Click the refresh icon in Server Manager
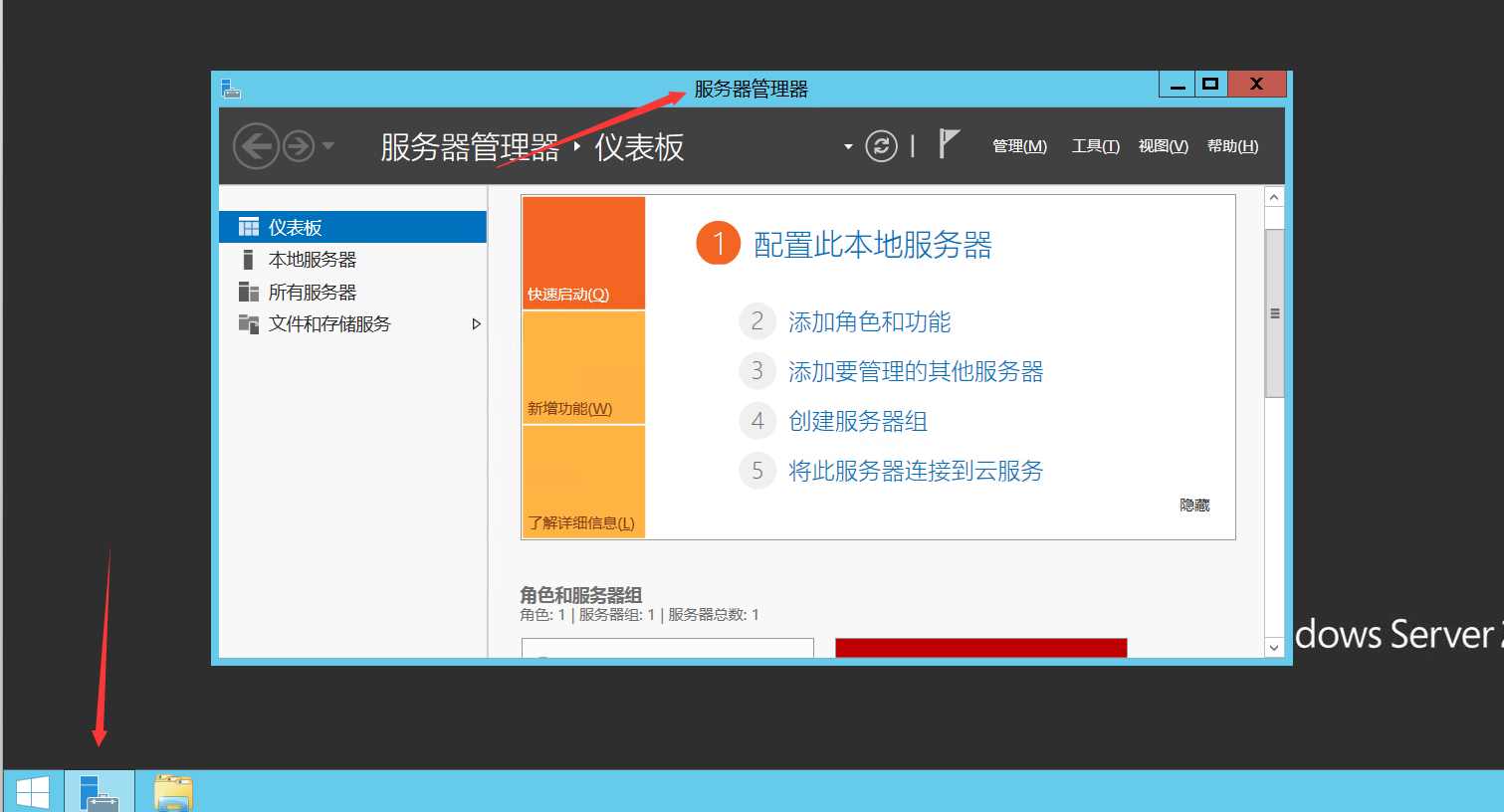This screenshot has width=1504, height=812. [x=880, y=146]
